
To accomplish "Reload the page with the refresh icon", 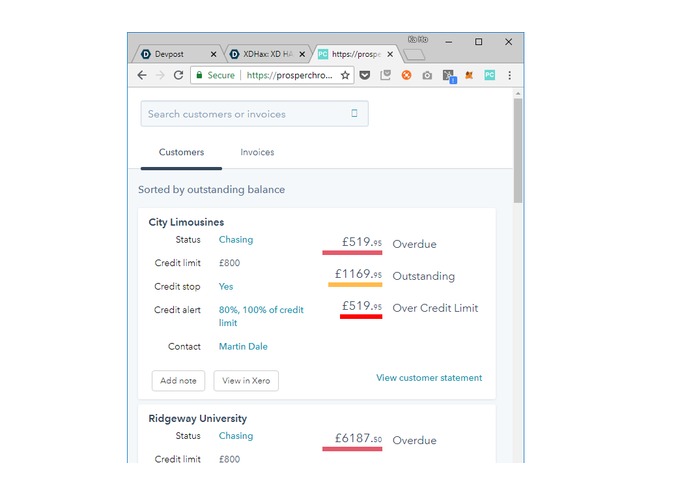I will coord(178,75).
